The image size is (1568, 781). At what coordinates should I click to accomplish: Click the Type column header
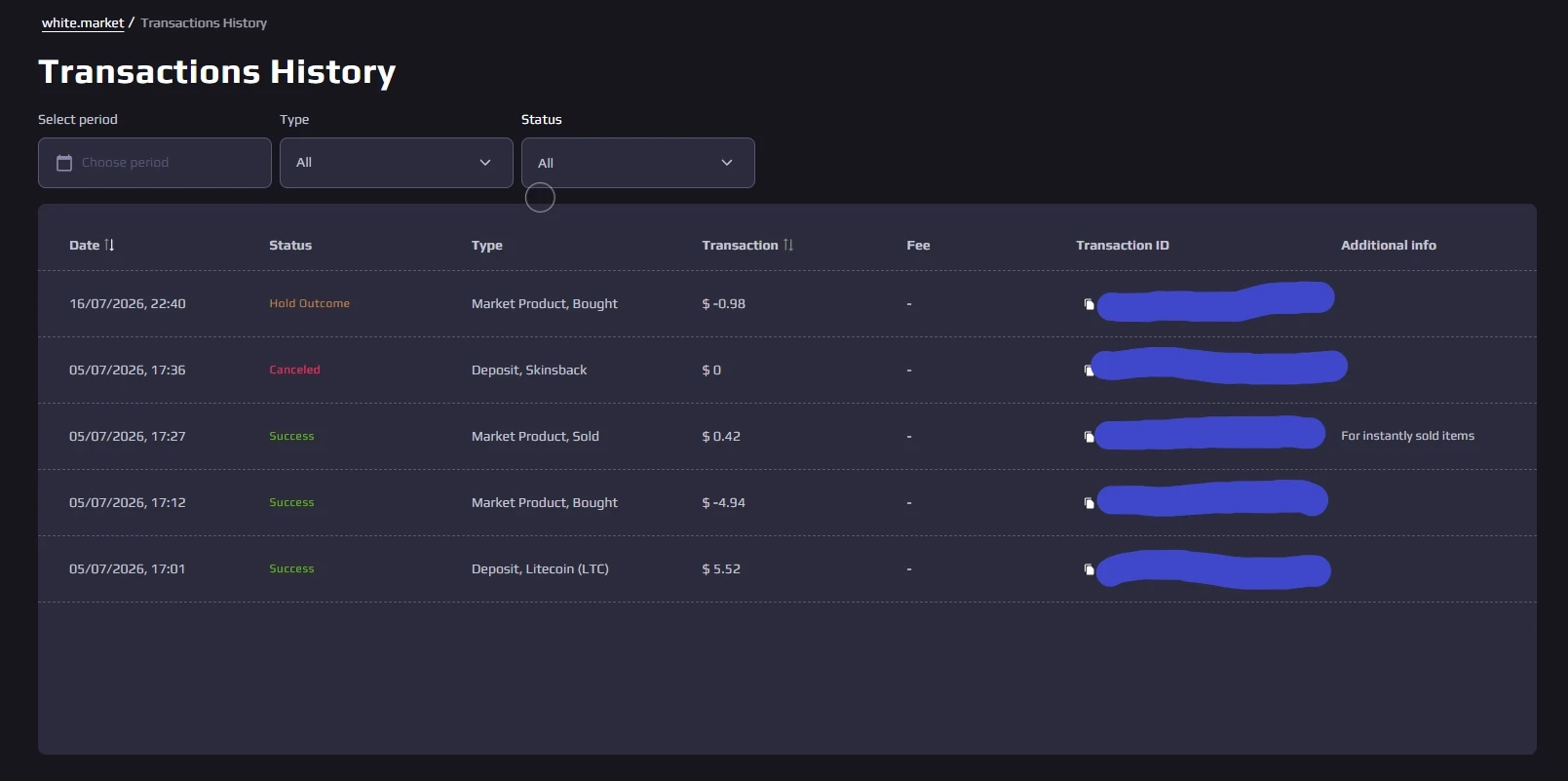tap(487, 245)
